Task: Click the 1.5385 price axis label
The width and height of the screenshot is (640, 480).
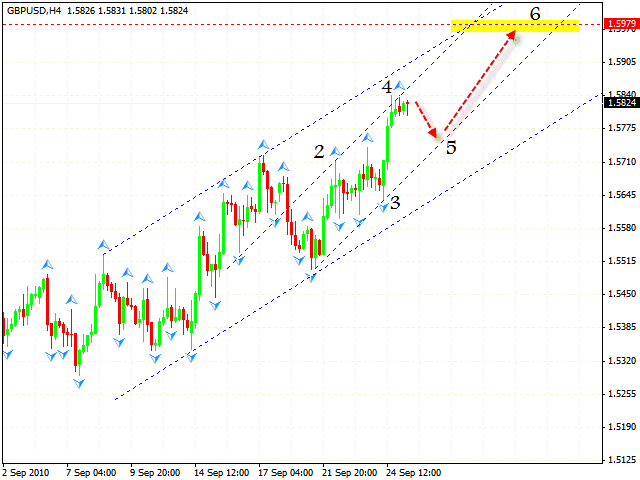Action: pos(622,327)
